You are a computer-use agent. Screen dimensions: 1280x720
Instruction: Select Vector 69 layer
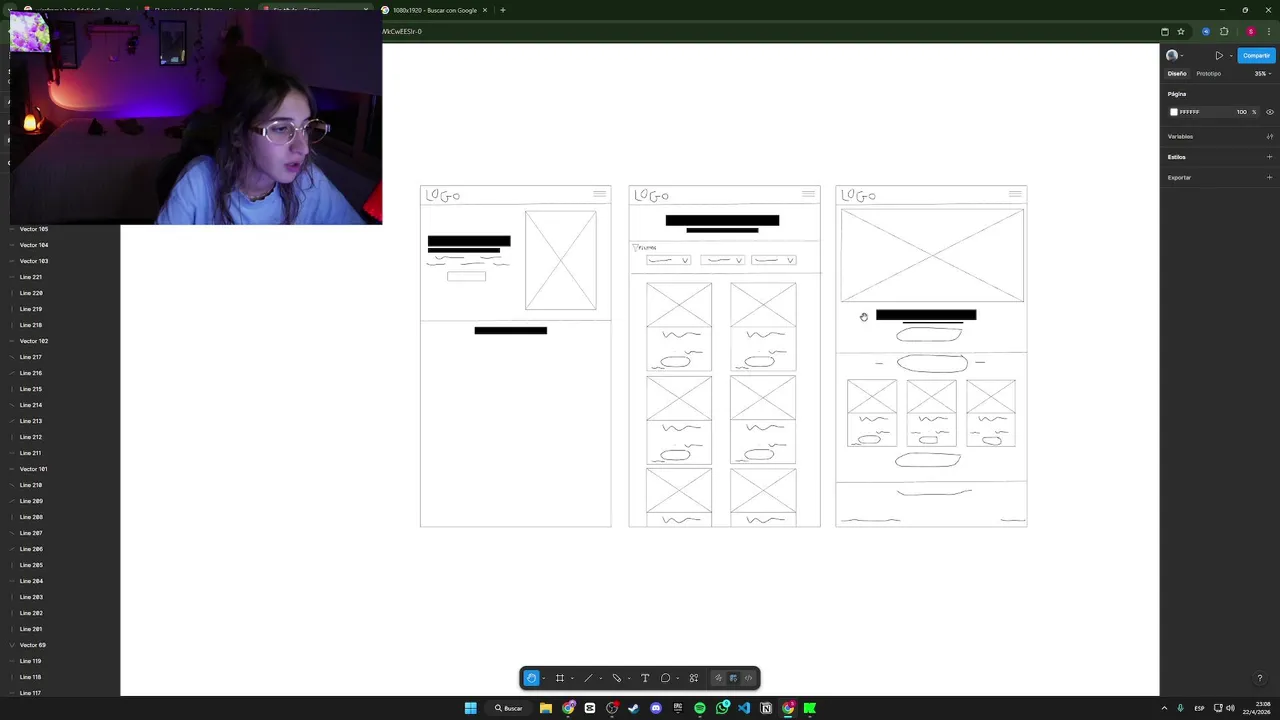coord(33,645)
